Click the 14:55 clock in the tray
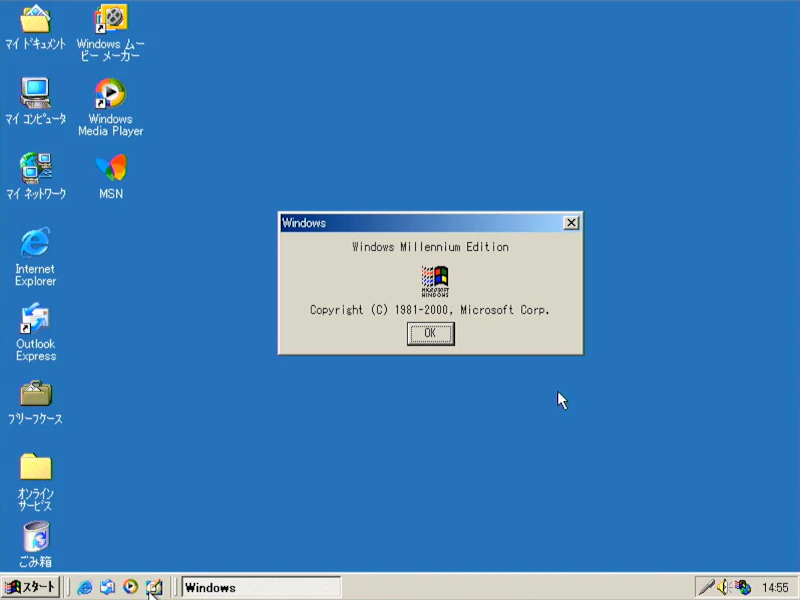The height and width of the screenshot is (600, 800). point(775,588)
